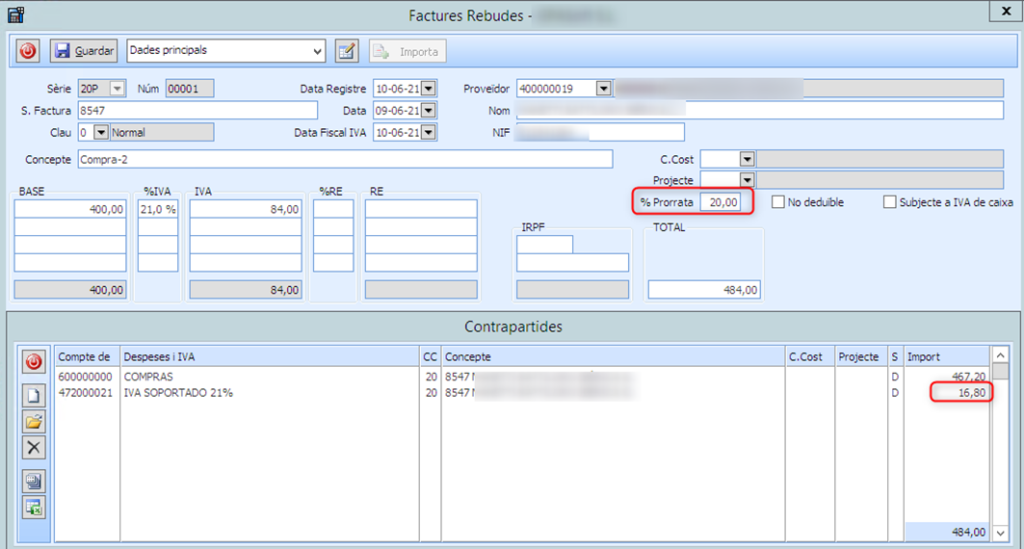
Task: Enable Subjecte a IVA de caixa
Action: 890,203
